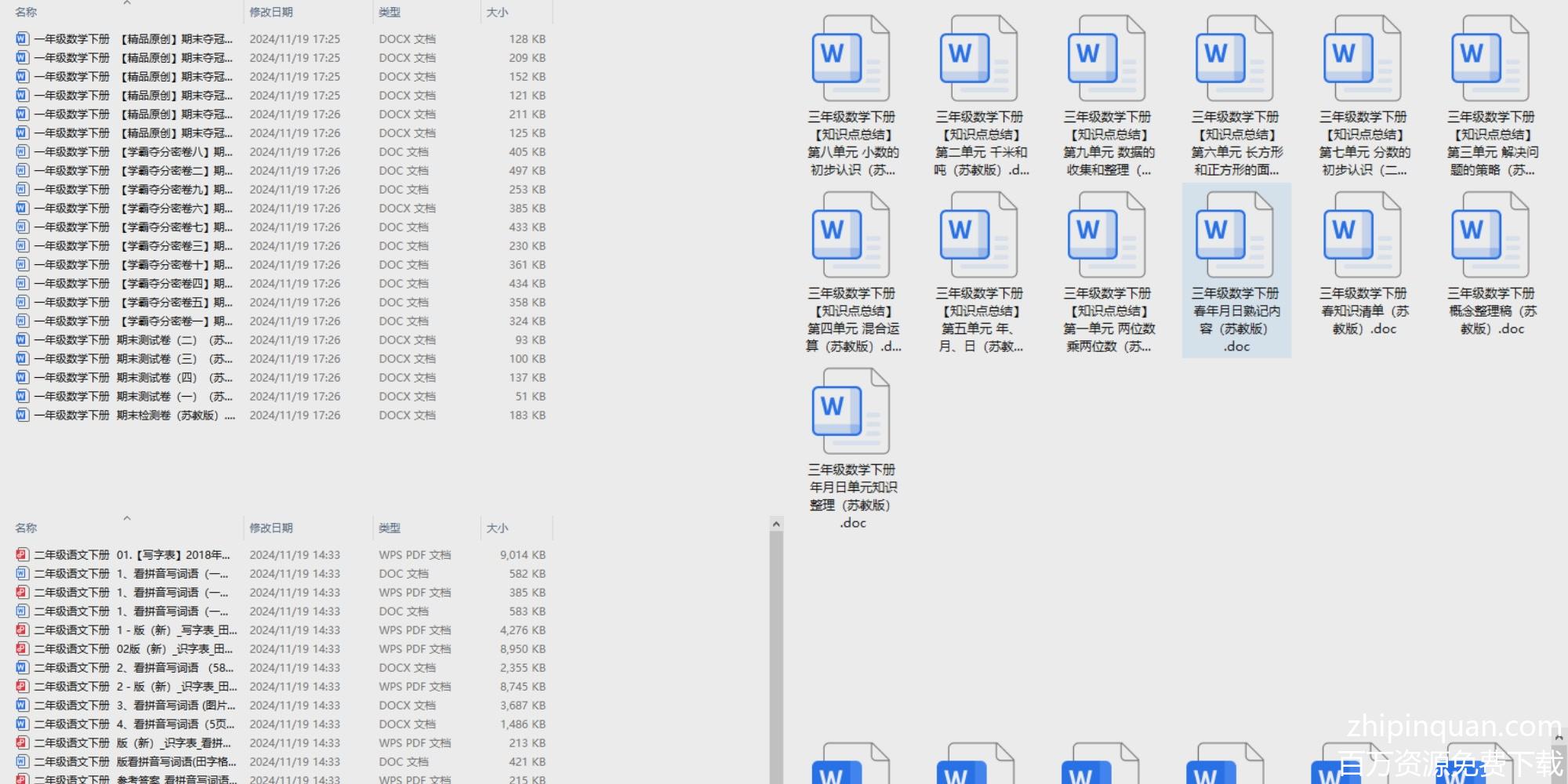Select the 第二单元 千米和吨 Word file icon
The height and width of the screenshot is (784, 1568).
[x=978, y=60]
